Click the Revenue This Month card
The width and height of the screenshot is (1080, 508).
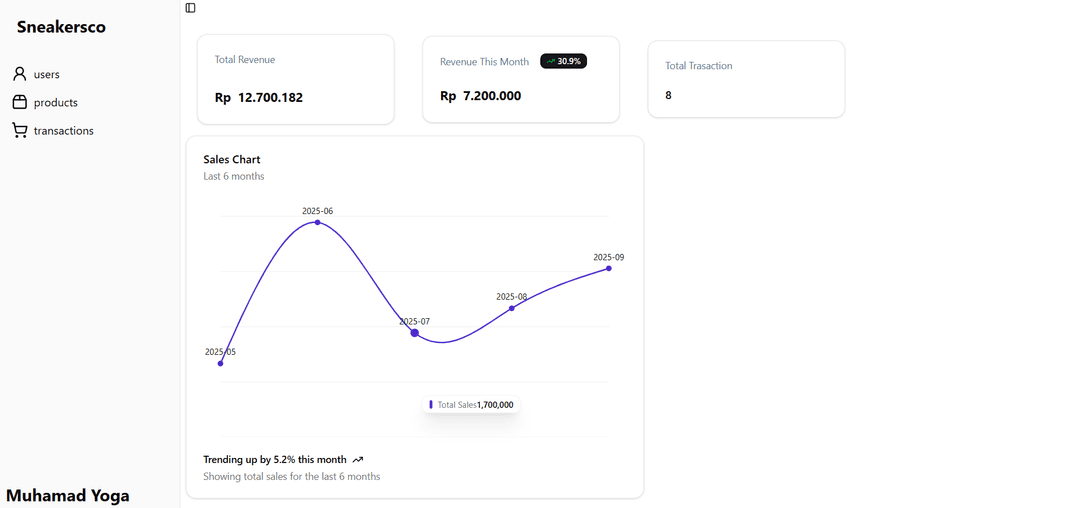click(520, 80)
